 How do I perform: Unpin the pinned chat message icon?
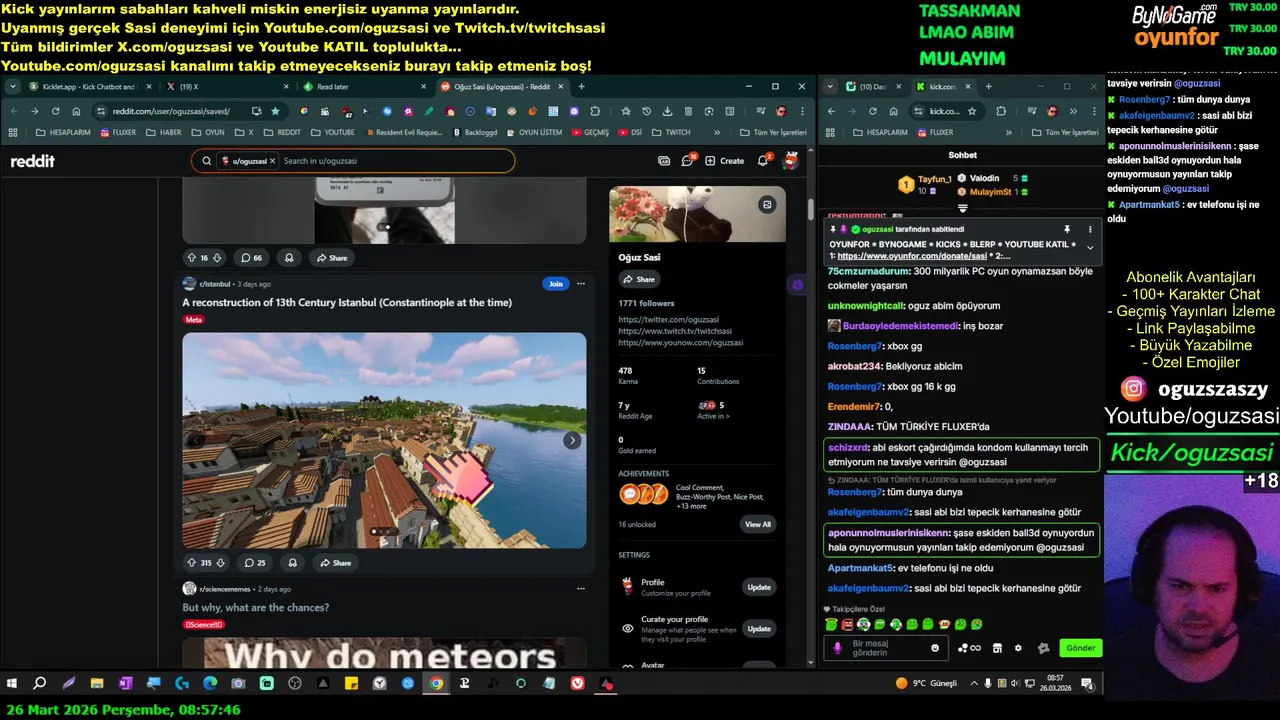click(x=1067, y=229)
